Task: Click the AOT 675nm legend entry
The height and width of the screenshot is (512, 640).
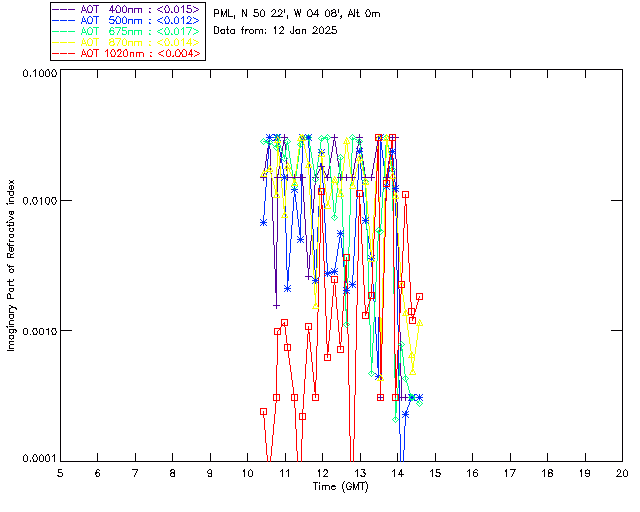Action: tap(127, 31)
